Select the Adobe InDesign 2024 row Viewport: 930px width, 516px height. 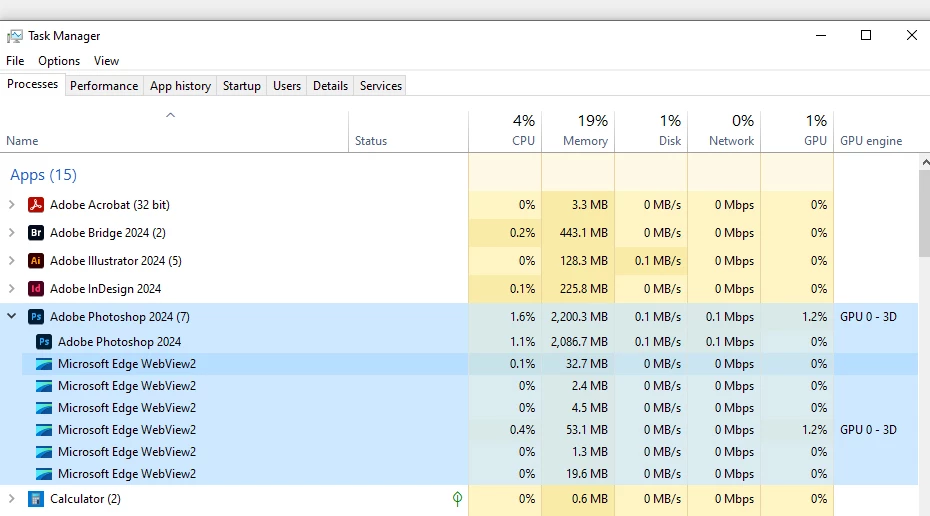pos(459,289)
